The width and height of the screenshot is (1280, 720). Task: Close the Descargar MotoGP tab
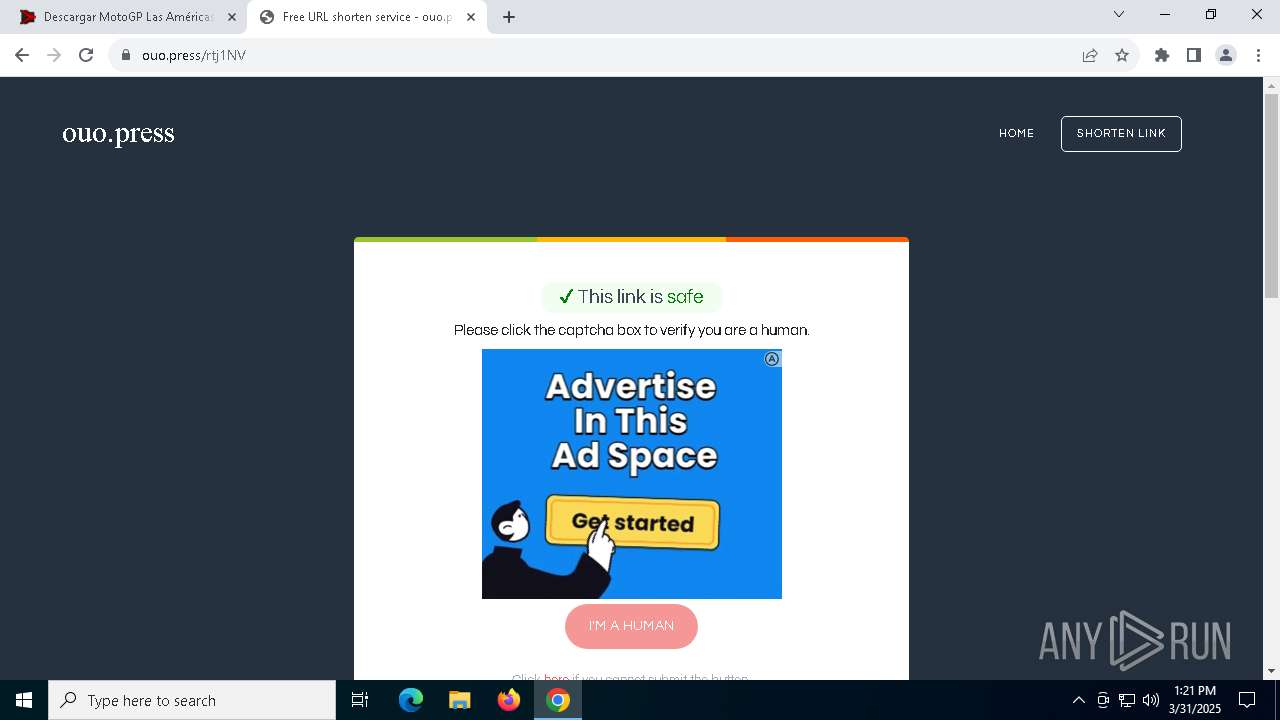click(232, 17)
